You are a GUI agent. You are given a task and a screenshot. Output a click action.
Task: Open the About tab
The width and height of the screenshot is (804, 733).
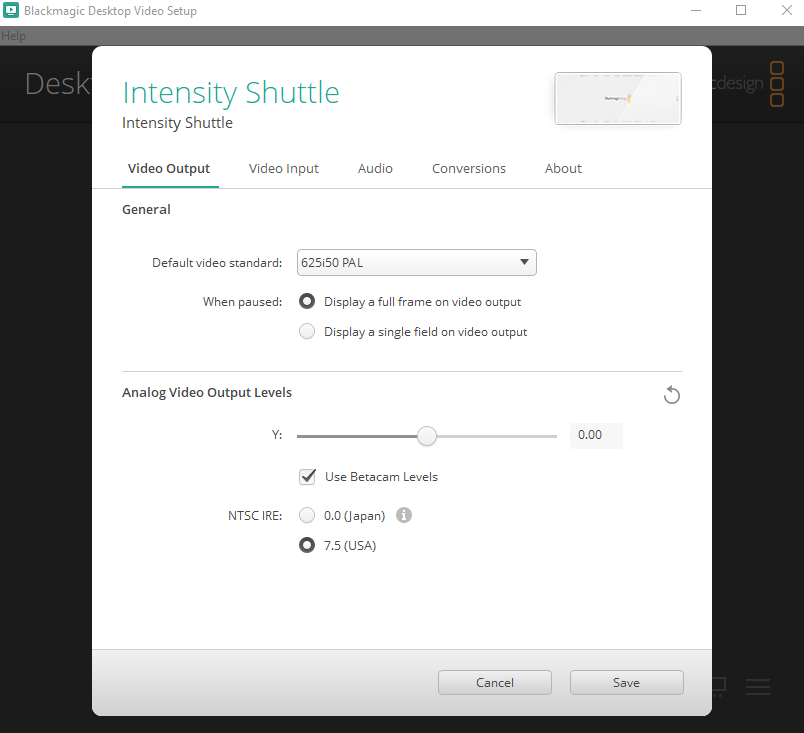point(563,169)
